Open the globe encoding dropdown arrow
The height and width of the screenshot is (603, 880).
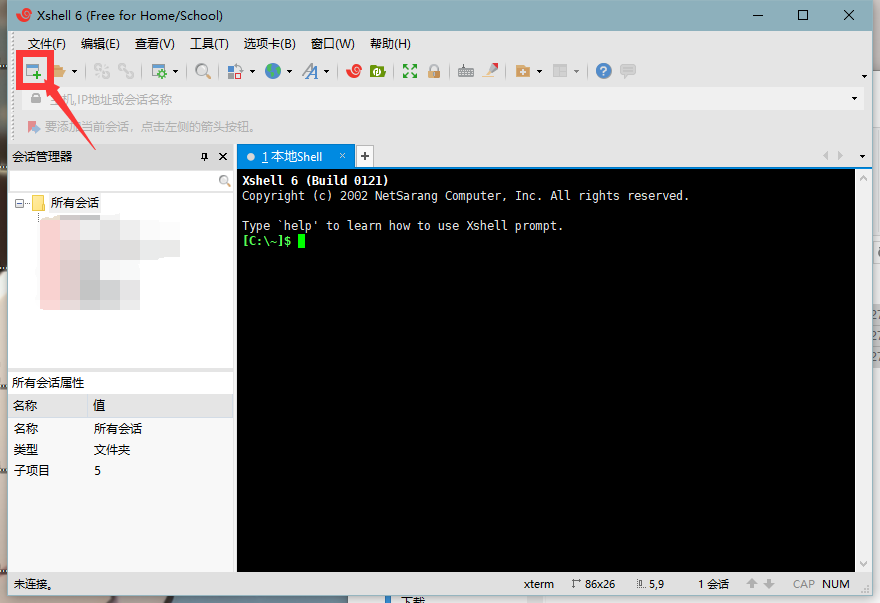pyautogui.click(x=289, y=71)
